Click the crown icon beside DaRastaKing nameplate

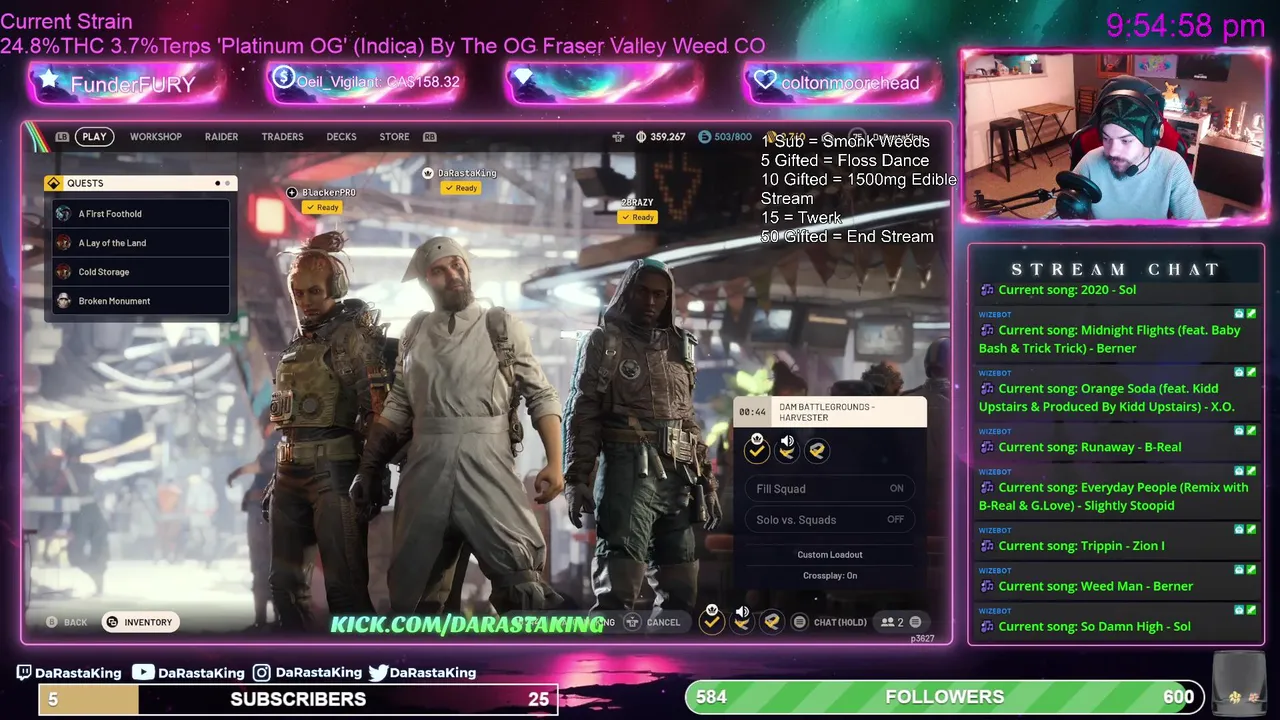(428, 173)
